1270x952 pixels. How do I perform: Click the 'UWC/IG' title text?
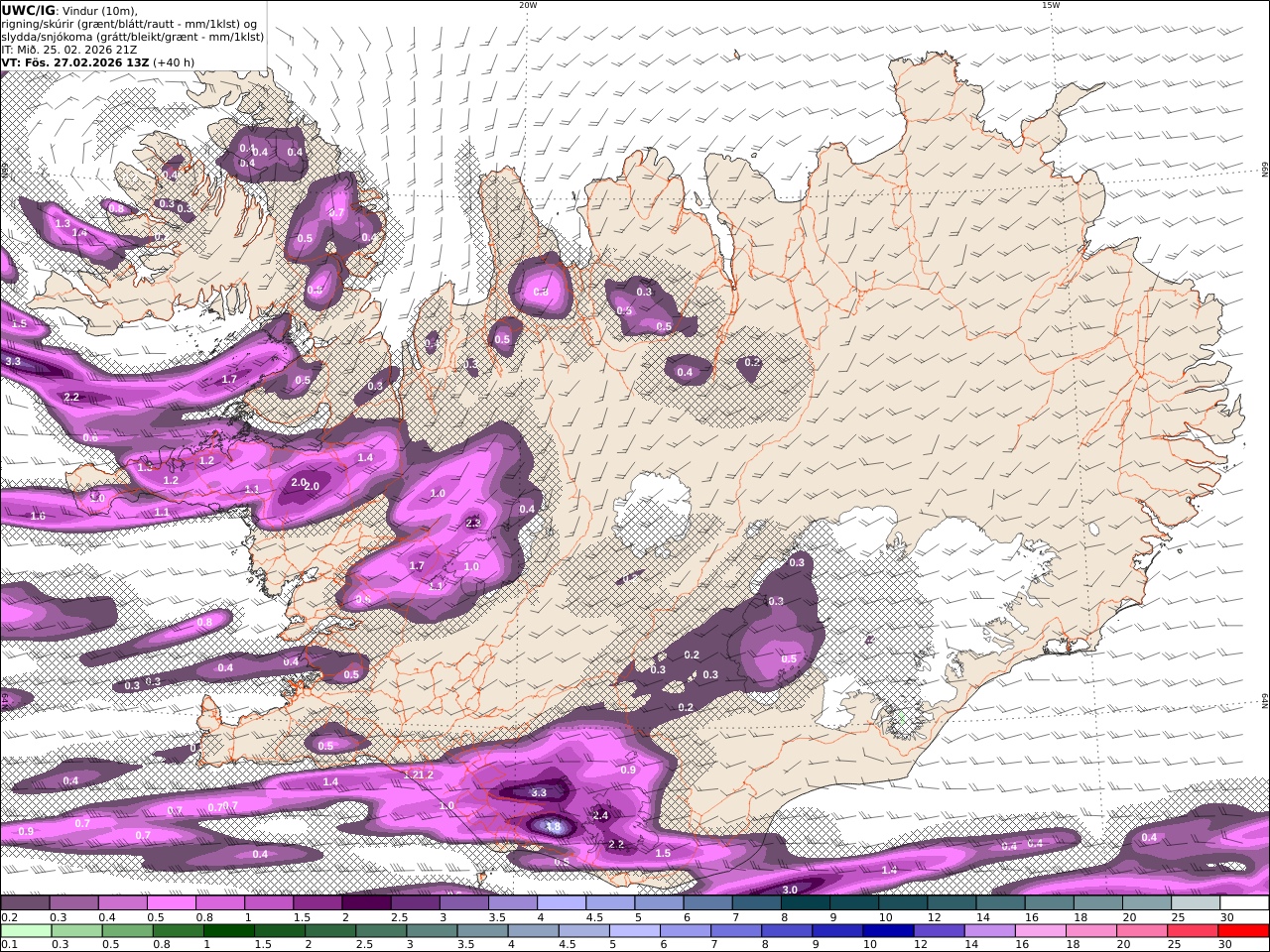(28, 10)
